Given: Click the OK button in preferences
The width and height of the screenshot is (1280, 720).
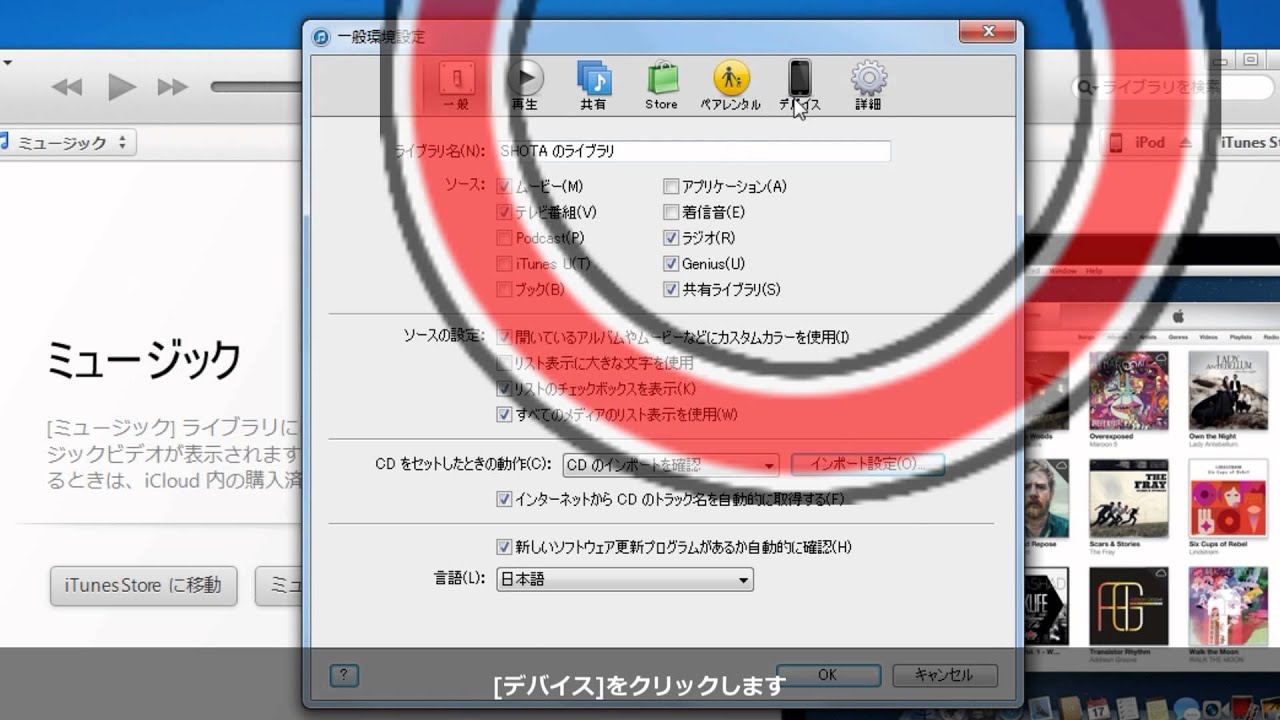Looking at the screenshot, I should point(828,675).
